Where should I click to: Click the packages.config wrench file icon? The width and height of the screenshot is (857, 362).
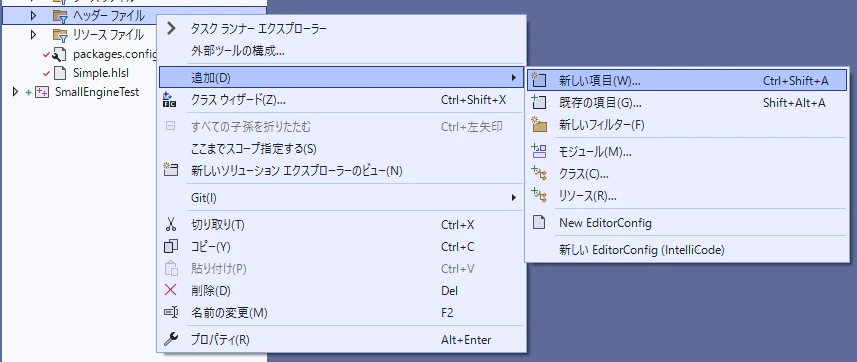(x=59, y=55)
